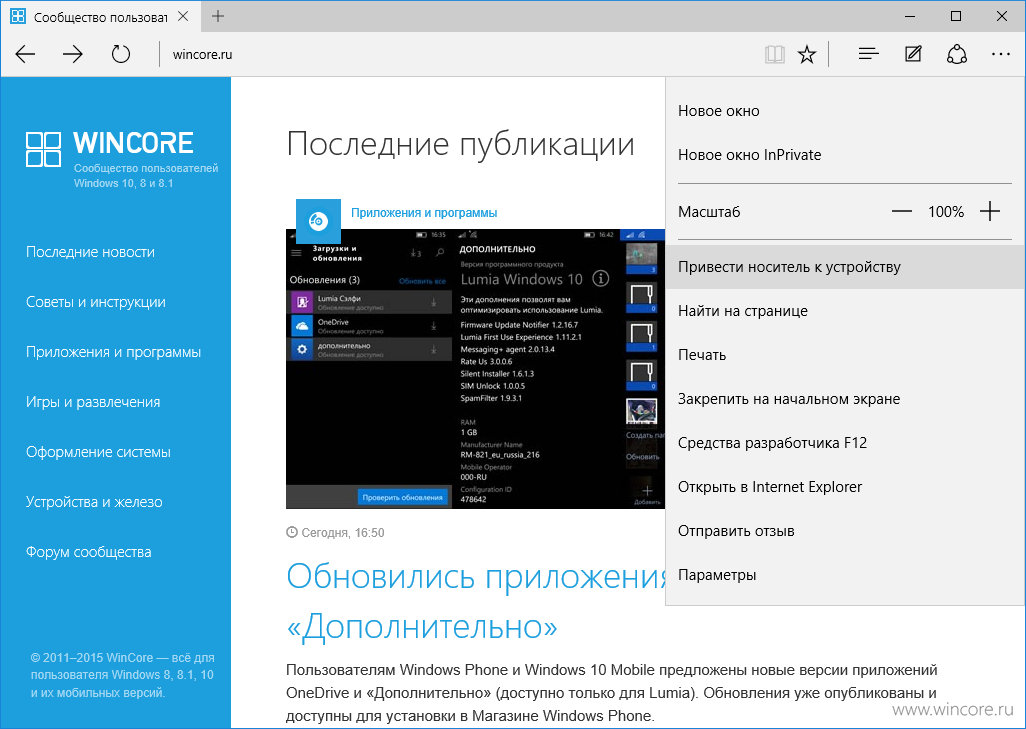Open Устройства и железо sidebar link
This screenshot has width=1026, height=729.
(x=94, y=502)
